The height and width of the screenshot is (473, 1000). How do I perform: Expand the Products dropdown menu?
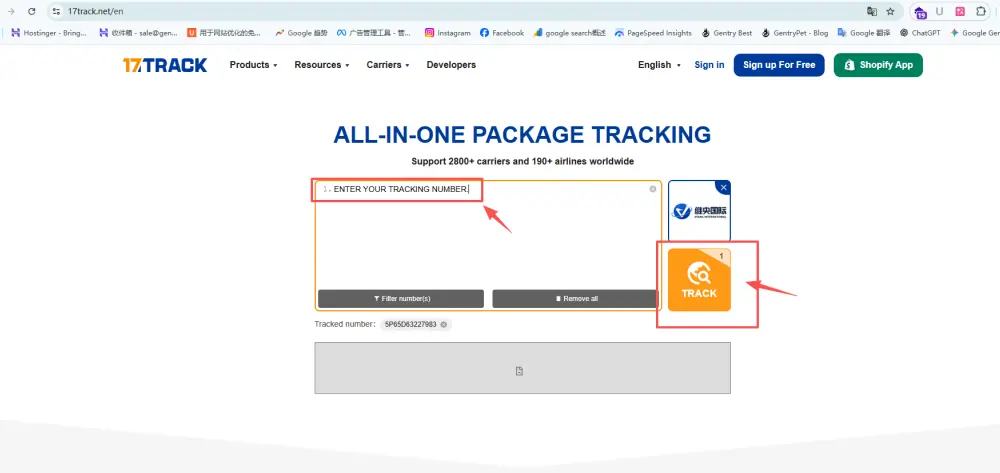[254, 65]
